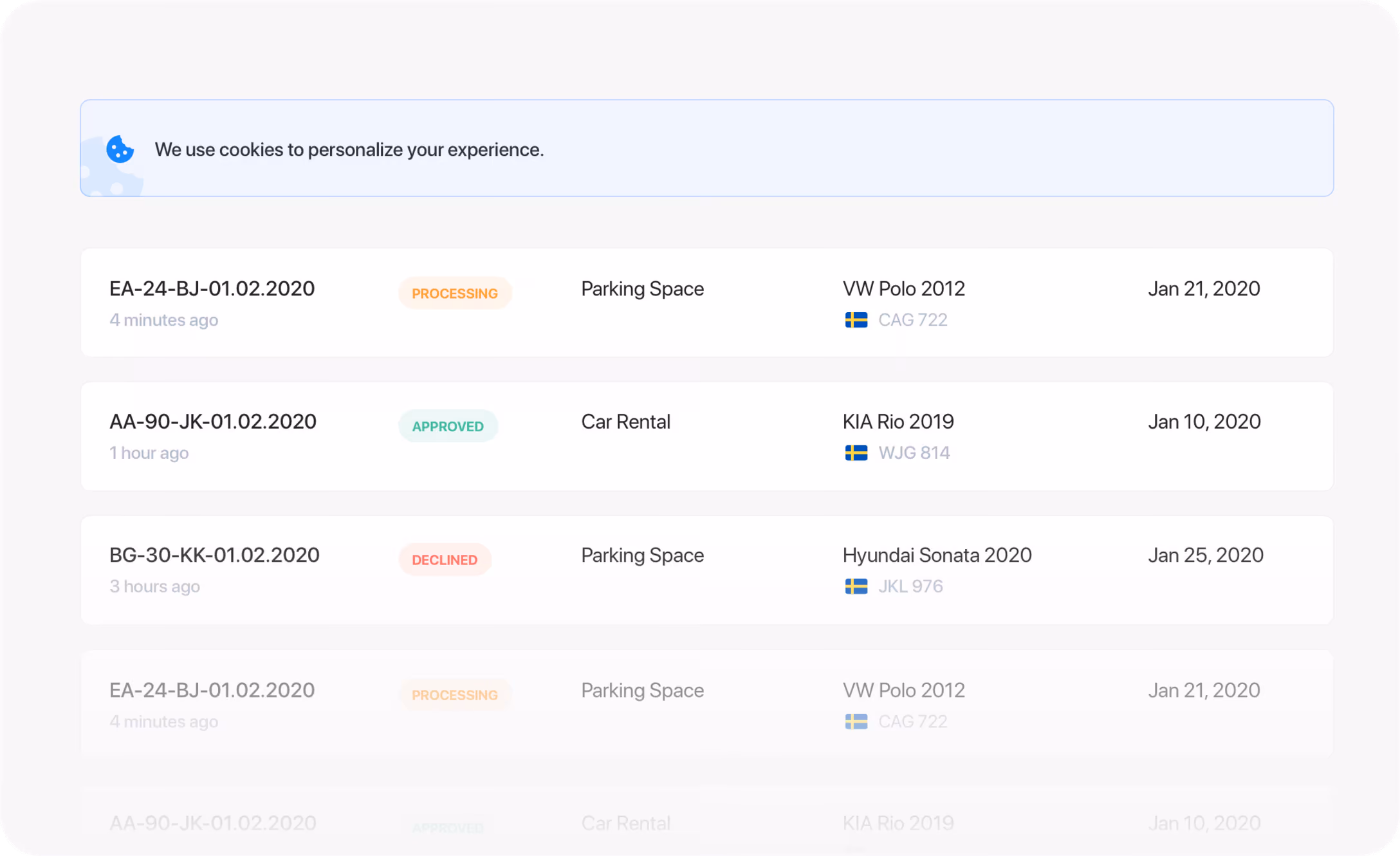1400x856 pixels.
Task: Click the faded "Jan 21, 2020" date
Action: (x=1204, y=690)
